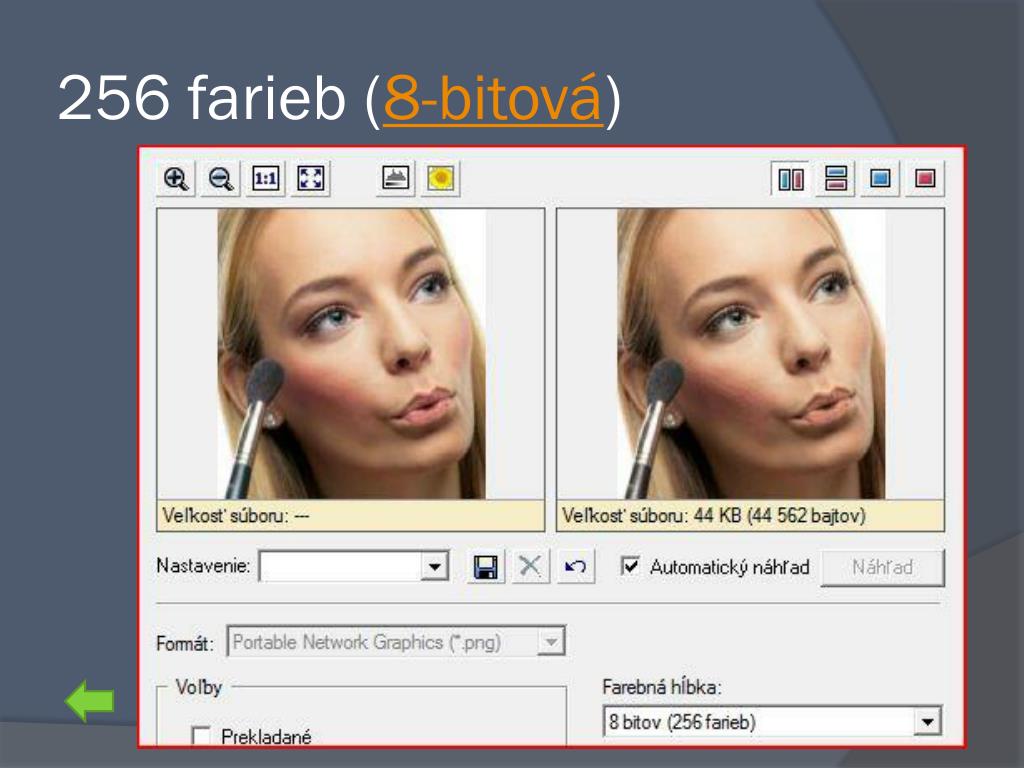Show only the original blue preview

coord(880,178)
